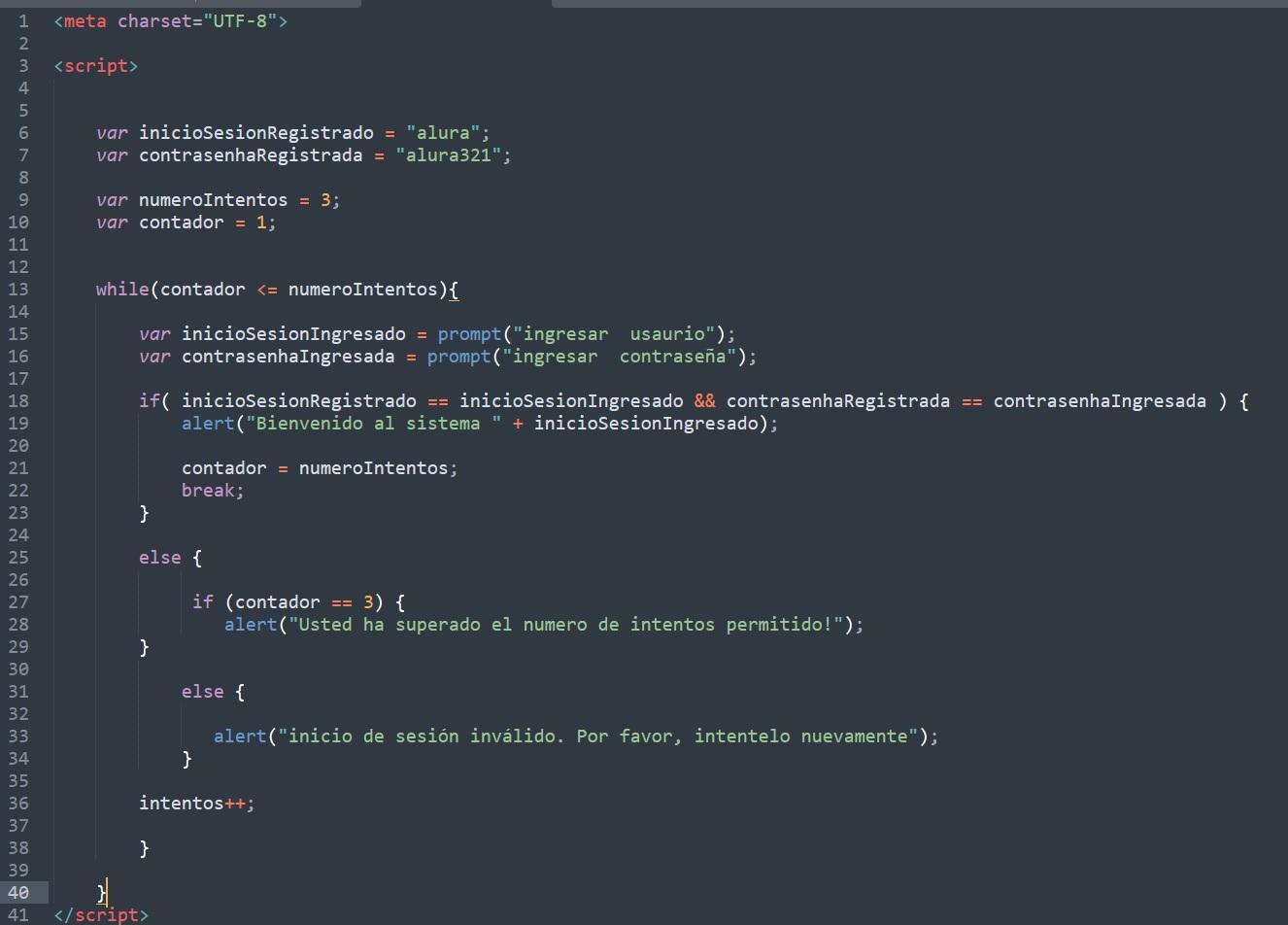This screenshot has width=1288, height=925.
Task: Click the "UTF-8" string on line 1
Action: tap(240, 20)
